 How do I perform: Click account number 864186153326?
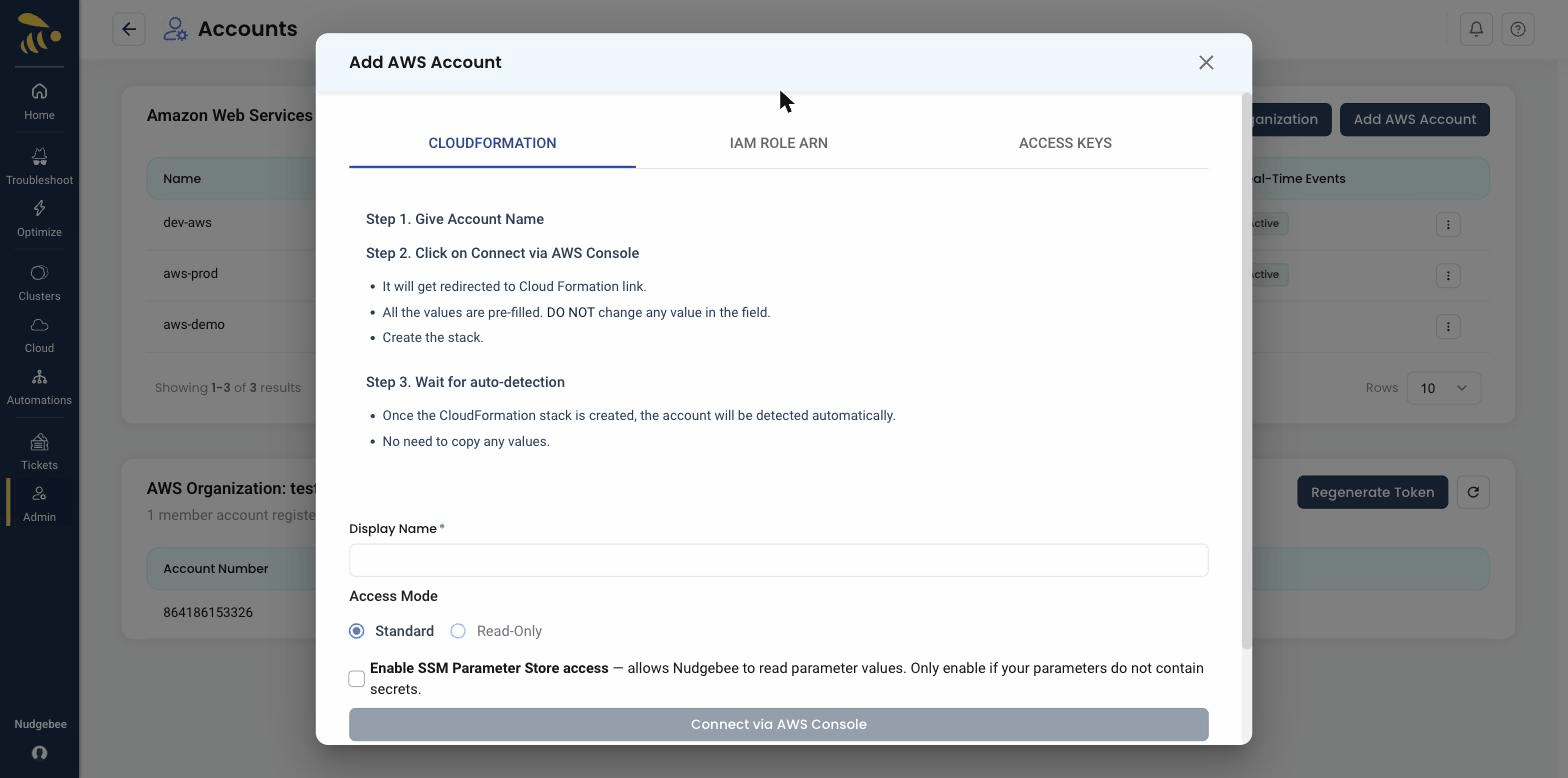[x=208, y=612]
